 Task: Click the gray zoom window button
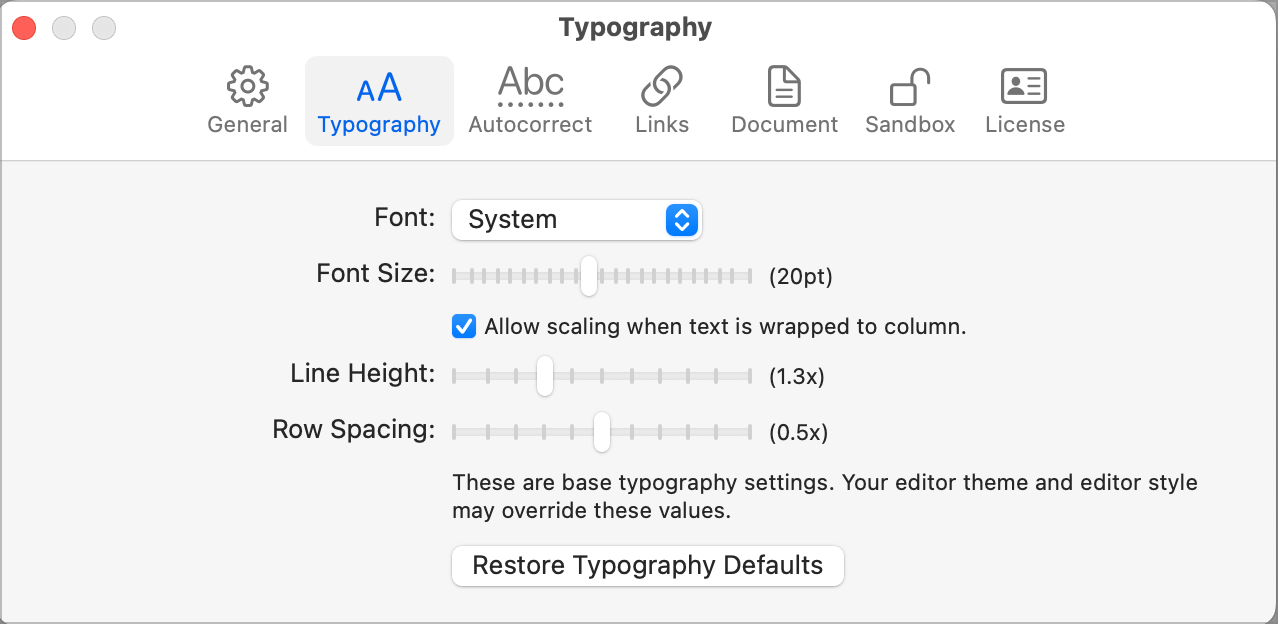(104, 29)
